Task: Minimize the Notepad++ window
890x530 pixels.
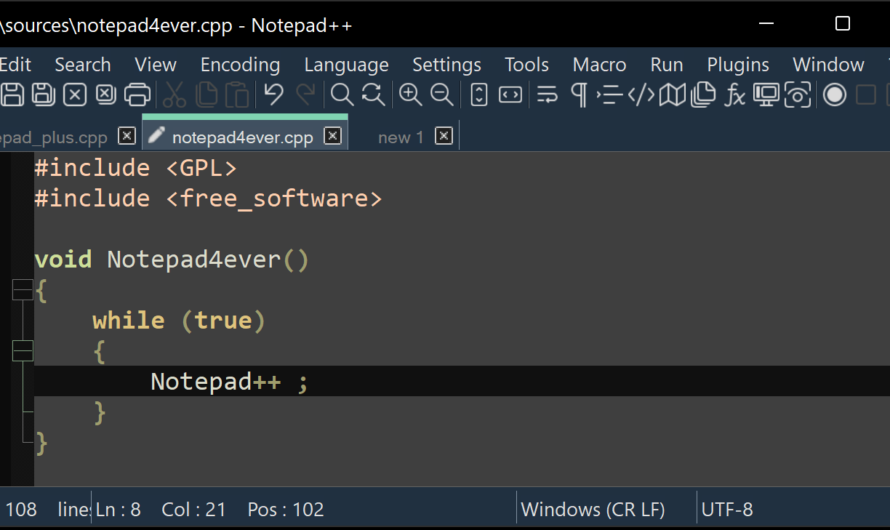Action: tap(766, 24)
